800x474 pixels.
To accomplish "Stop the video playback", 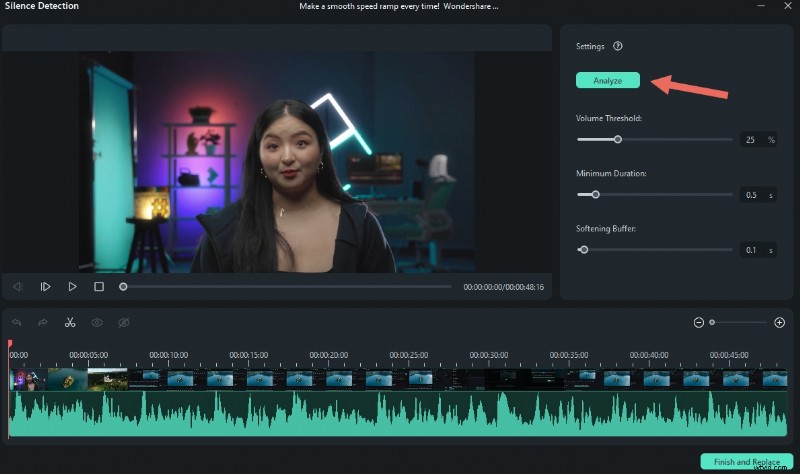I will point(99,287).
